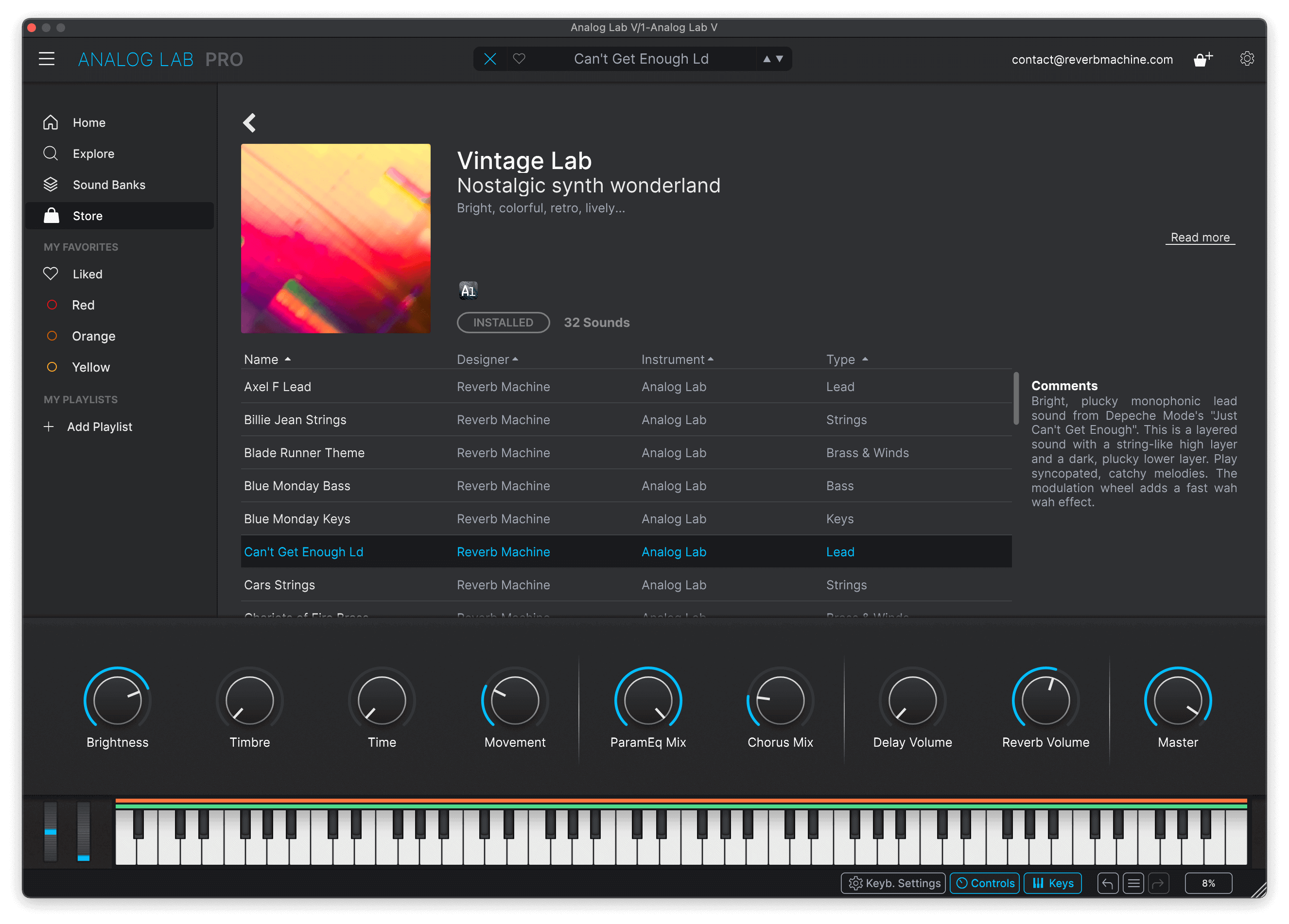1289x924 pixels.
Task: Select the Blade Runner Theme preset
Action: pos(626,453)
